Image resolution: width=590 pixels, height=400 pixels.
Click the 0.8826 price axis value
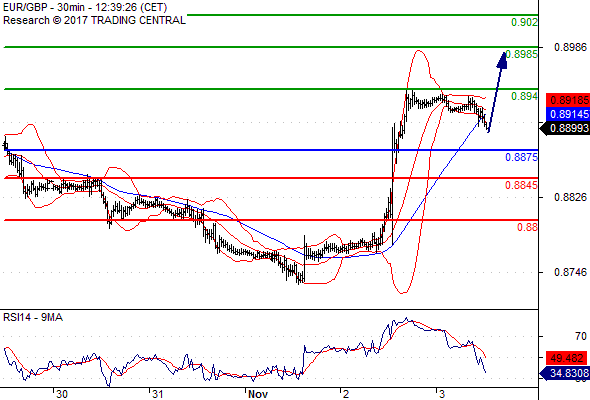tap(570, 197)
